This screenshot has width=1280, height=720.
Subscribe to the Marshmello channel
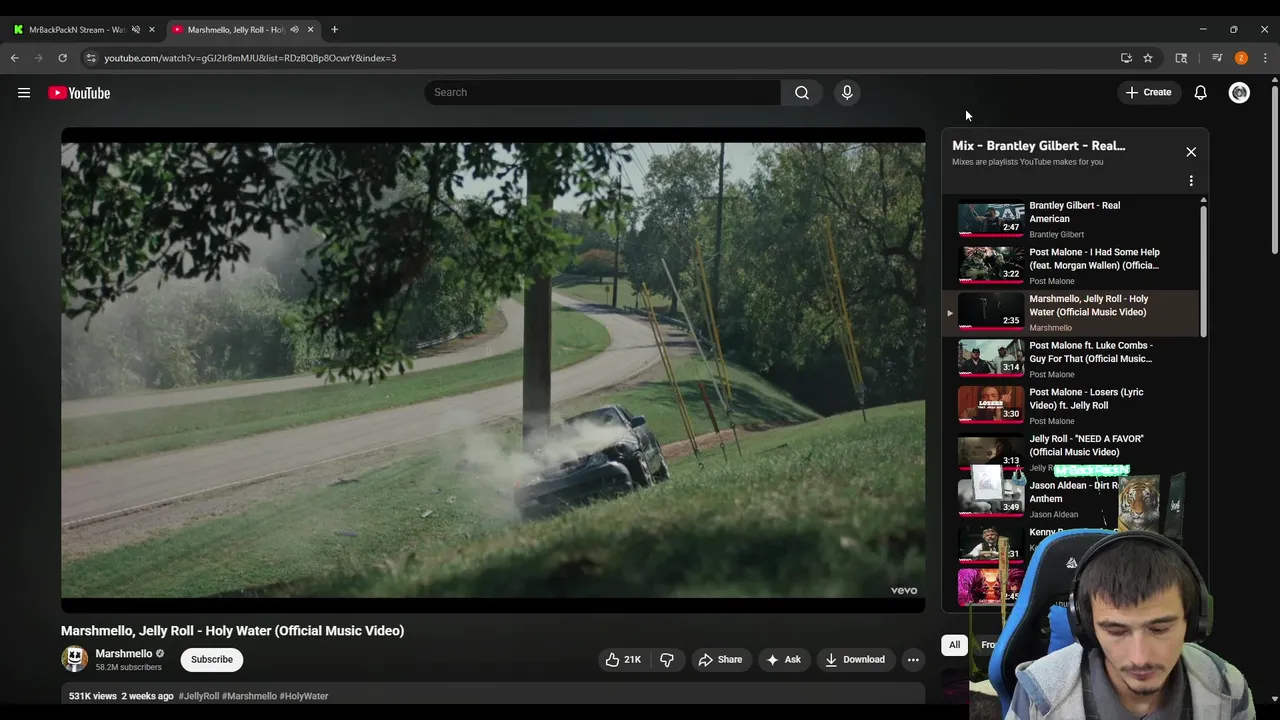tap(212, 659)
